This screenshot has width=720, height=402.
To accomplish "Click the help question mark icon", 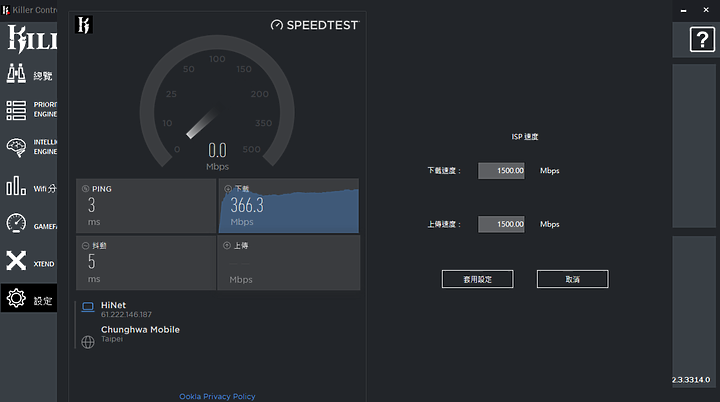I will [x=702, y=40].
